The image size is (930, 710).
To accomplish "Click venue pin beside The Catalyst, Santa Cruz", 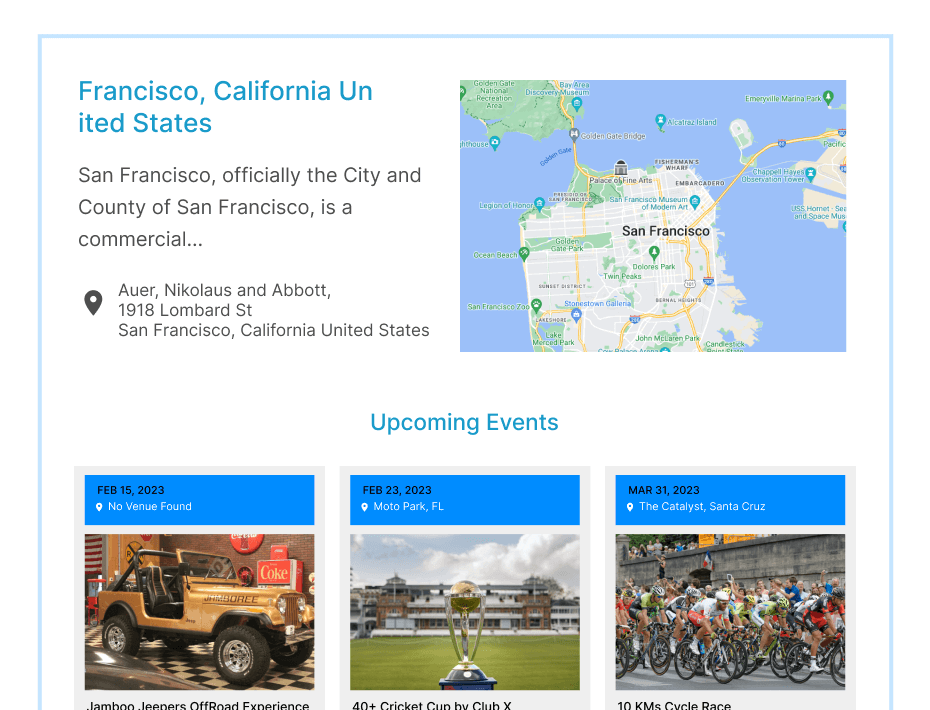I will click(x=630, y=507).
